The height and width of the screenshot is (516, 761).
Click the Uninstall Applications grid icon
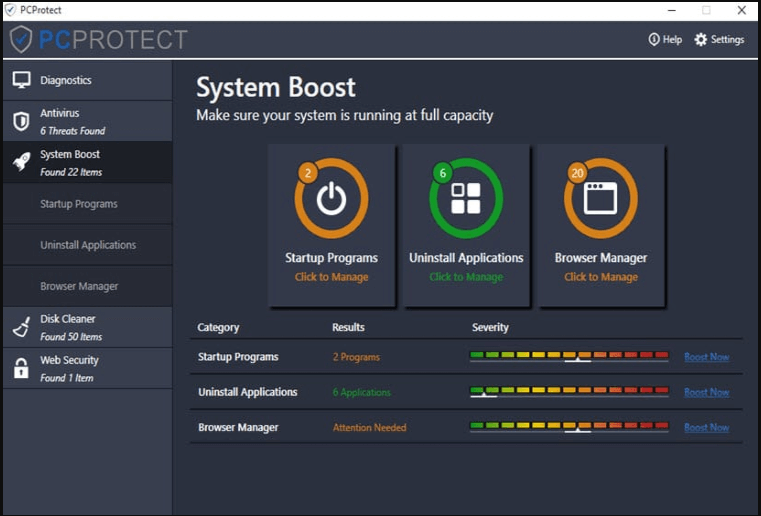[466, 199]
